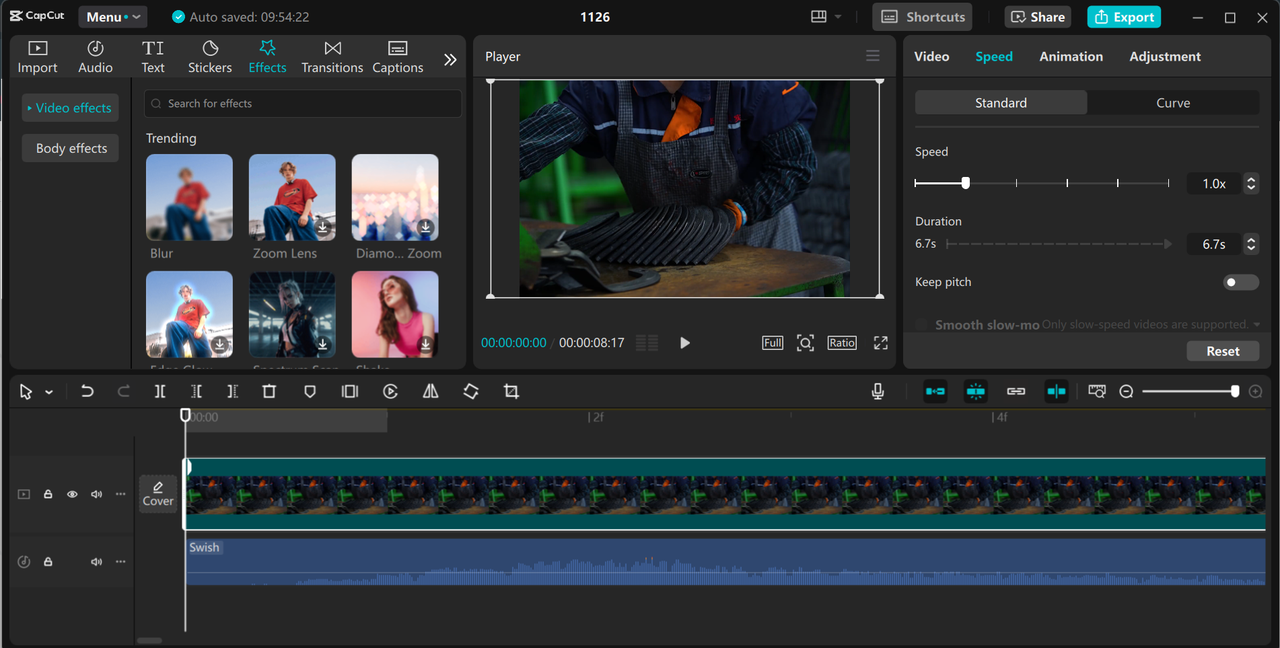Toggle preview axis
The height and width of the screenshot is (648, 1280).
point(1056,392)
